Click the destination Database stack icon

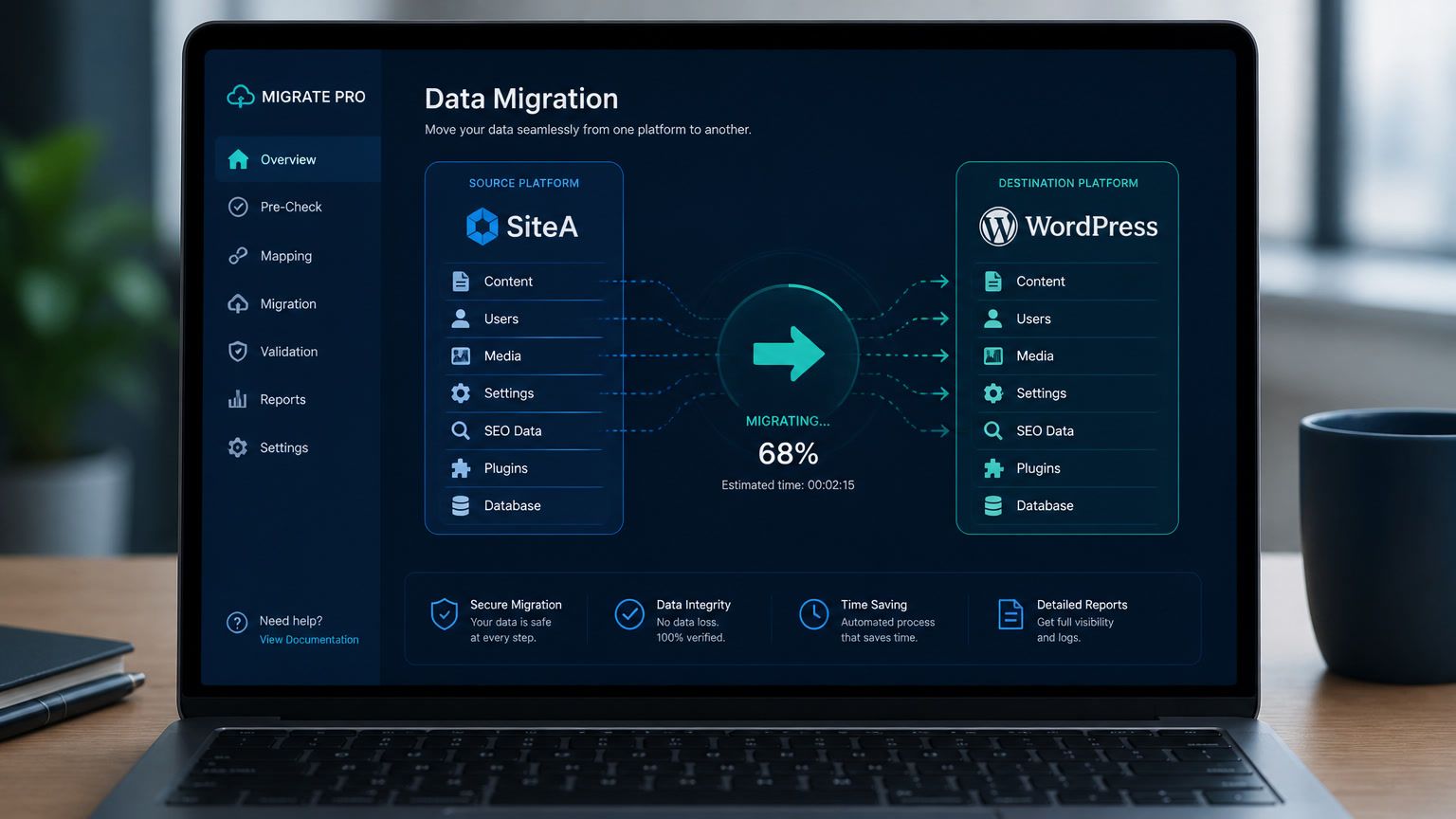pyautogui.click(x=993, y=506)
